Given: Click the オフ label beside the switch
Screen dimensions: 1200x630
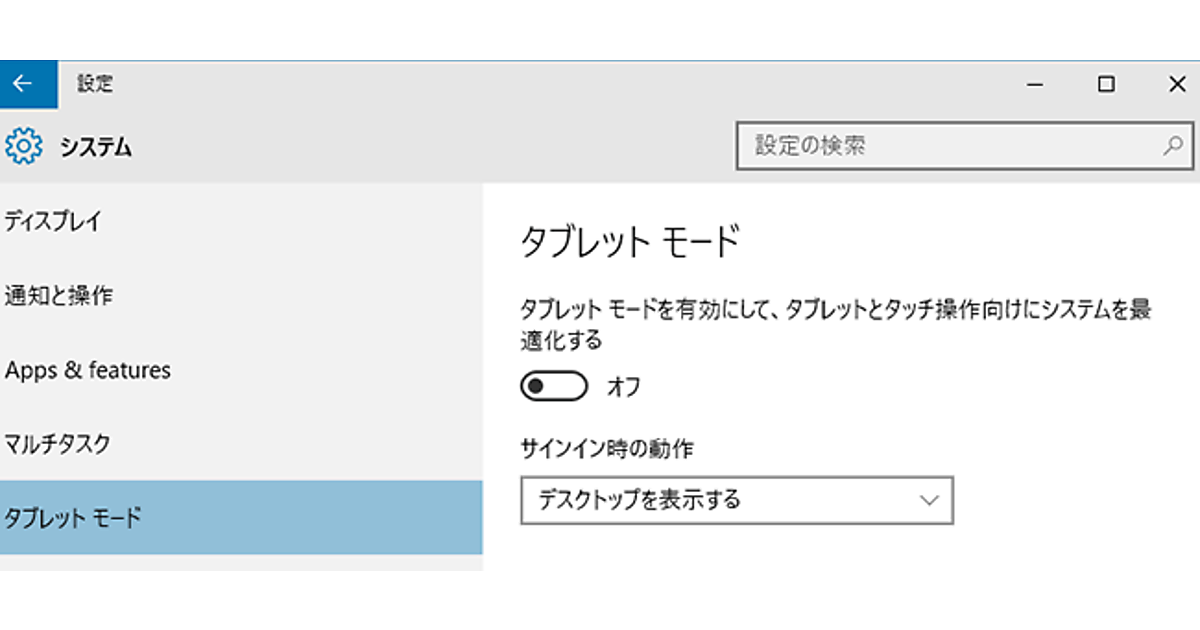Looking at the screenshot, I should click(623, 387).
